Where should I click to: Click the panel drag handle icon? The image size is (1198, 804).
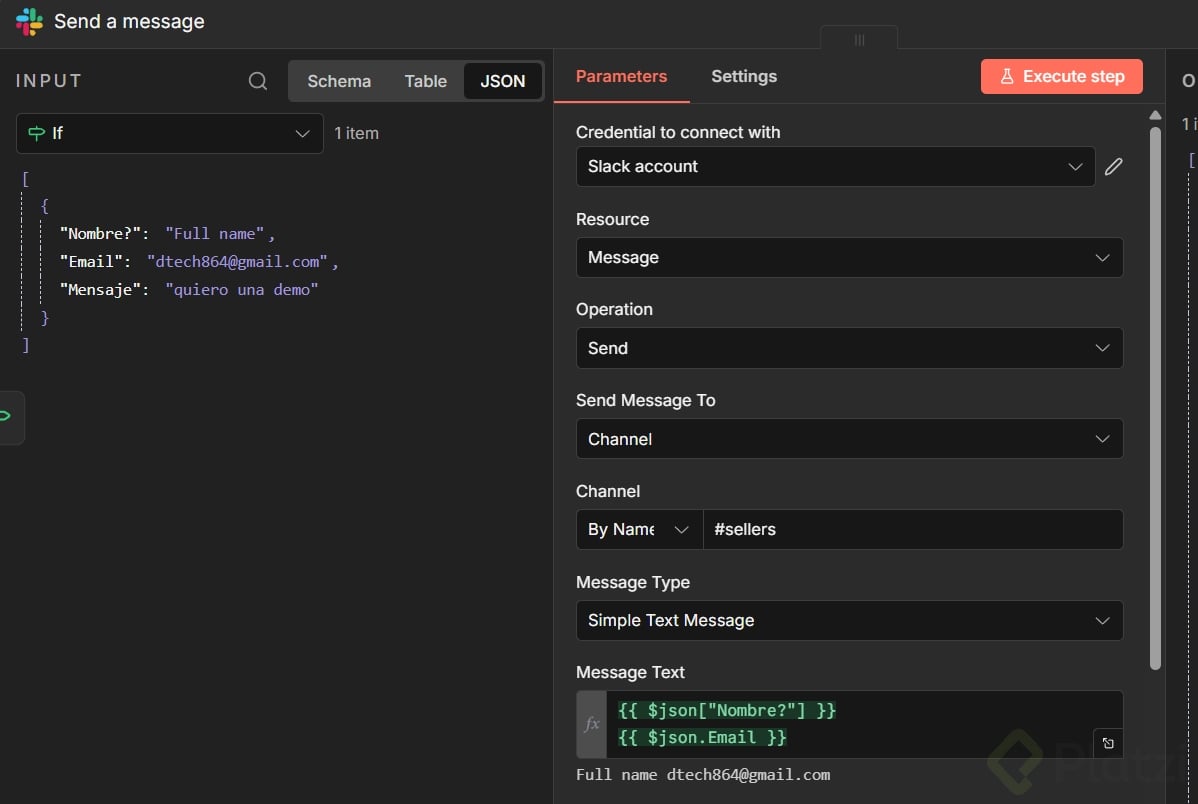[x=859, y=40]
